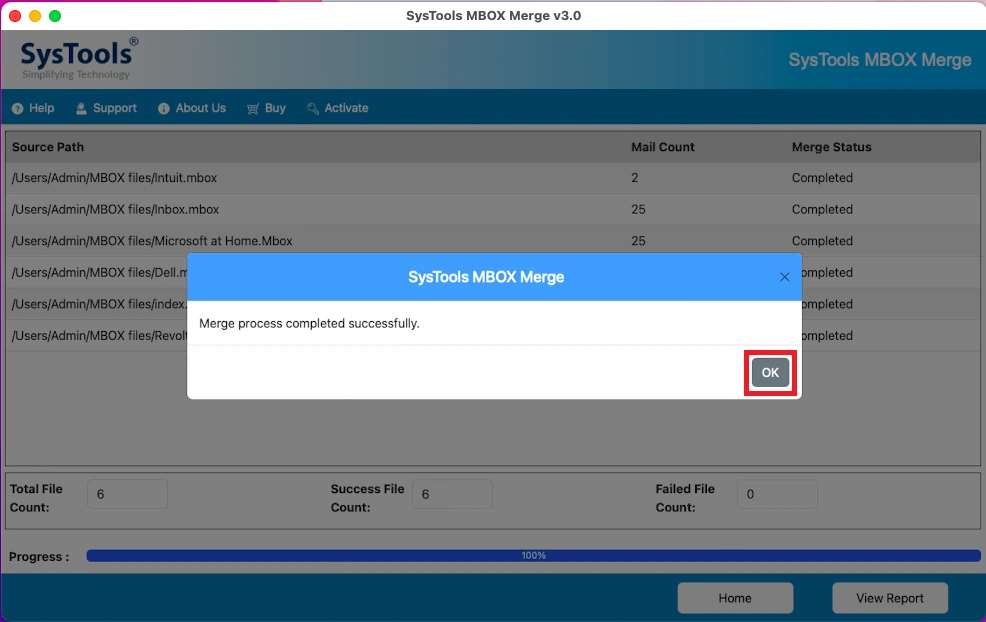Click the green maximize window button

pos(55,16)
